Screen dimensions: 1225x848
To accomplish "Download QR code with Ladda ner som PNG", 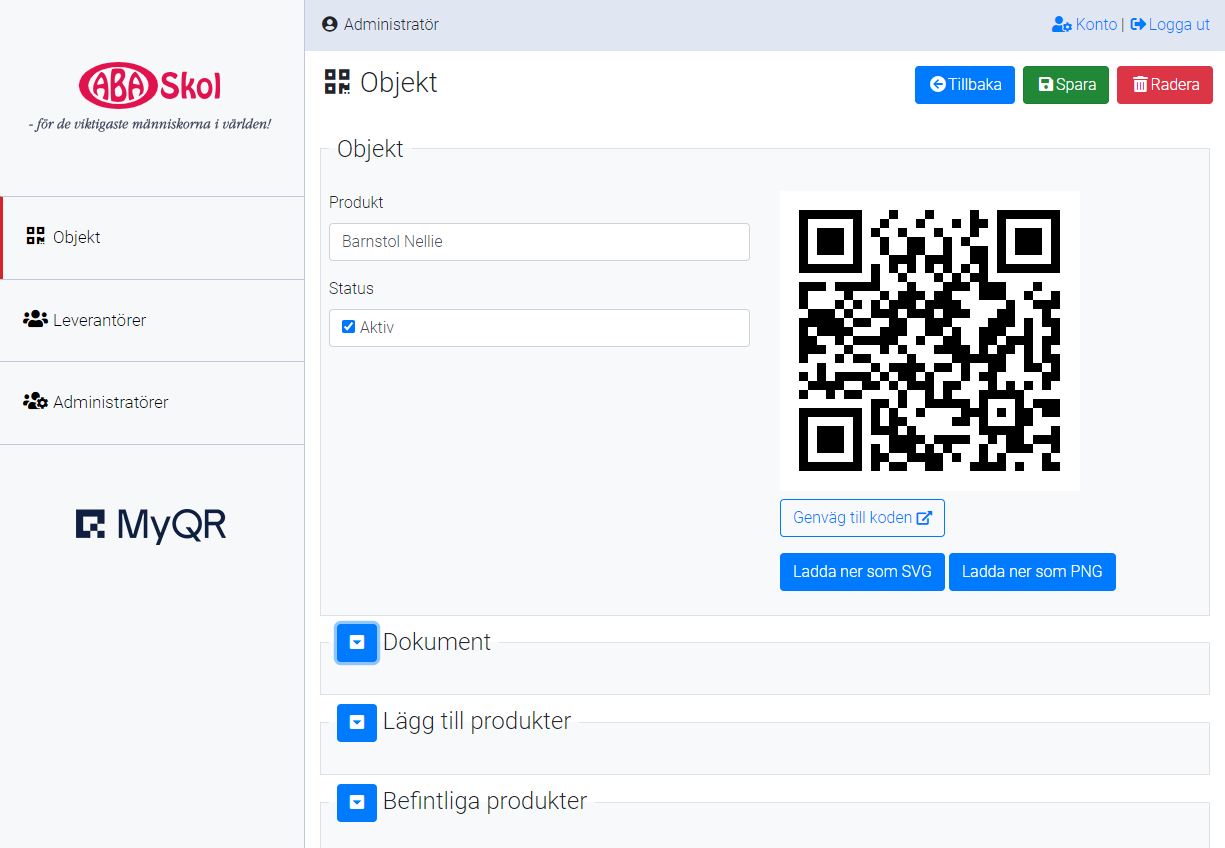I will pos(1032,572).
